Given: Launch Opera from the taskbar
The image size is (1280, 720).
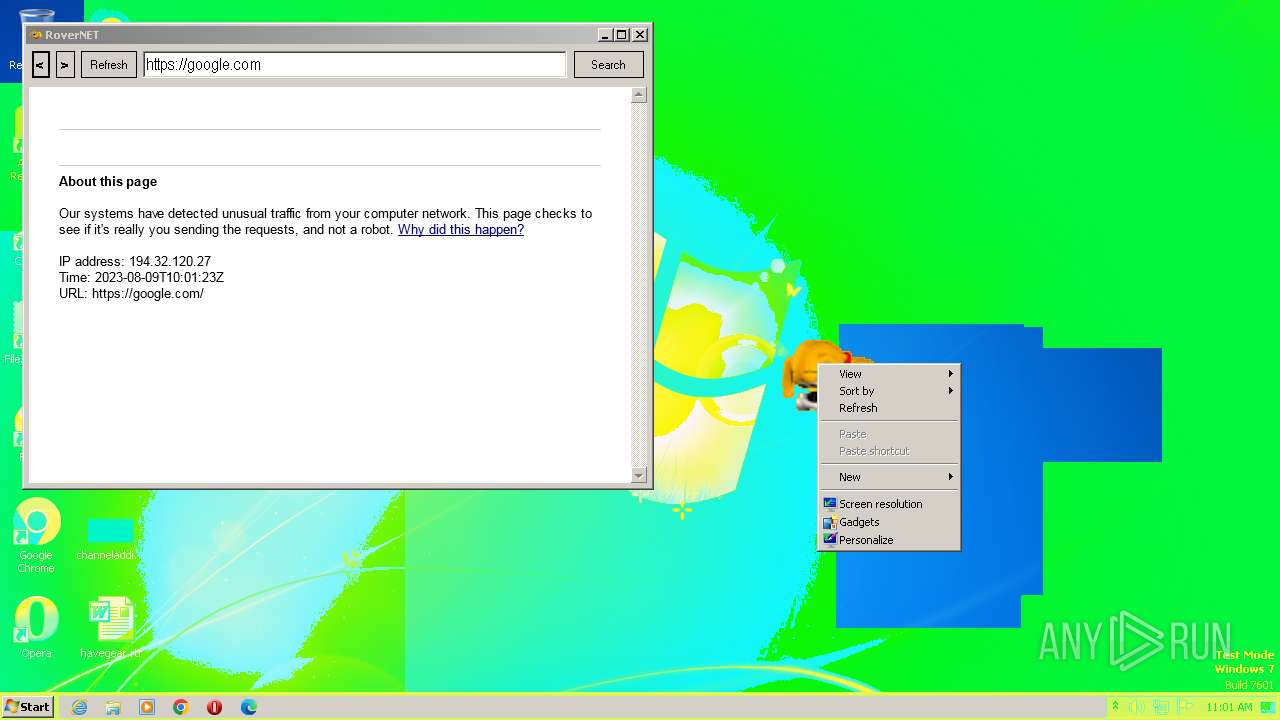Looking at the screenshot, I should [215, 707].
